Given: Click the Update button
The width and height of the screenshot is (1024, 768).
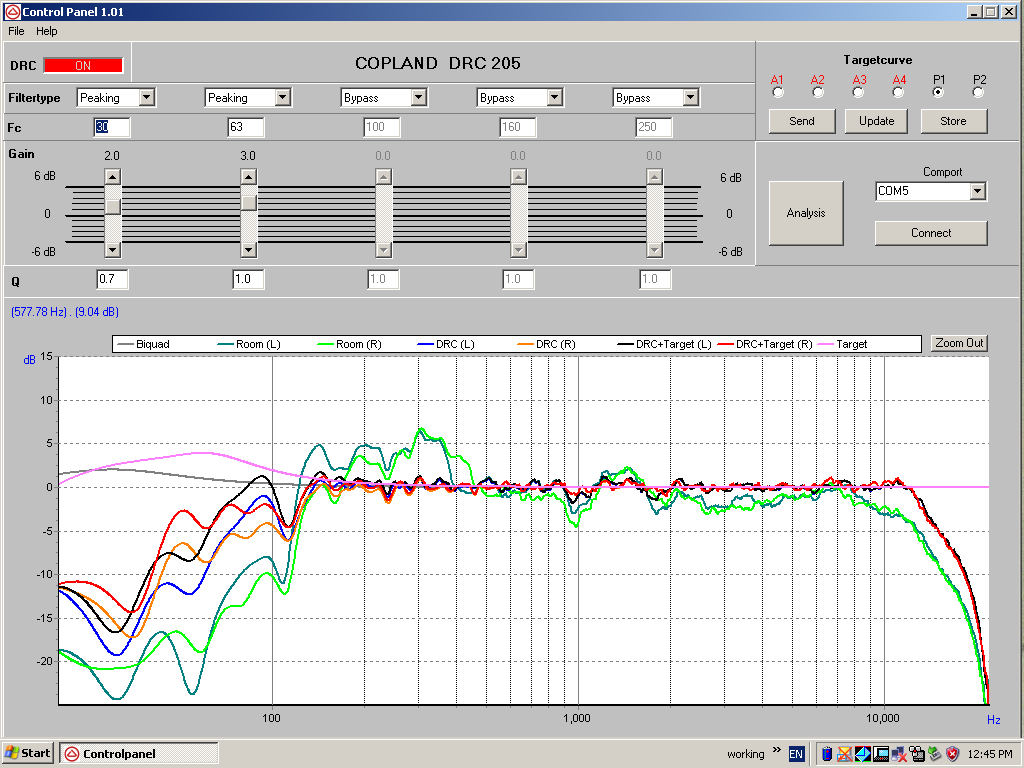Looking at the screenshot, I should (876, 121).
